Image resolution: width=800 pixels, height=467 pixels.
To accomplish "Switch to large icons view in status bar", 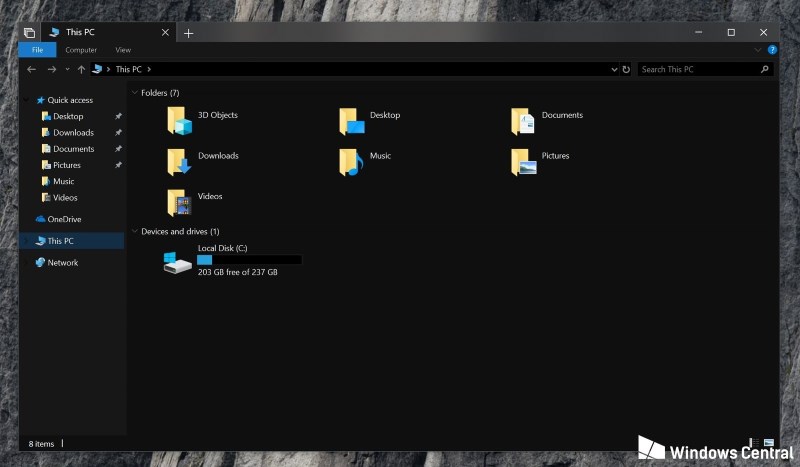I will point(768,443).
